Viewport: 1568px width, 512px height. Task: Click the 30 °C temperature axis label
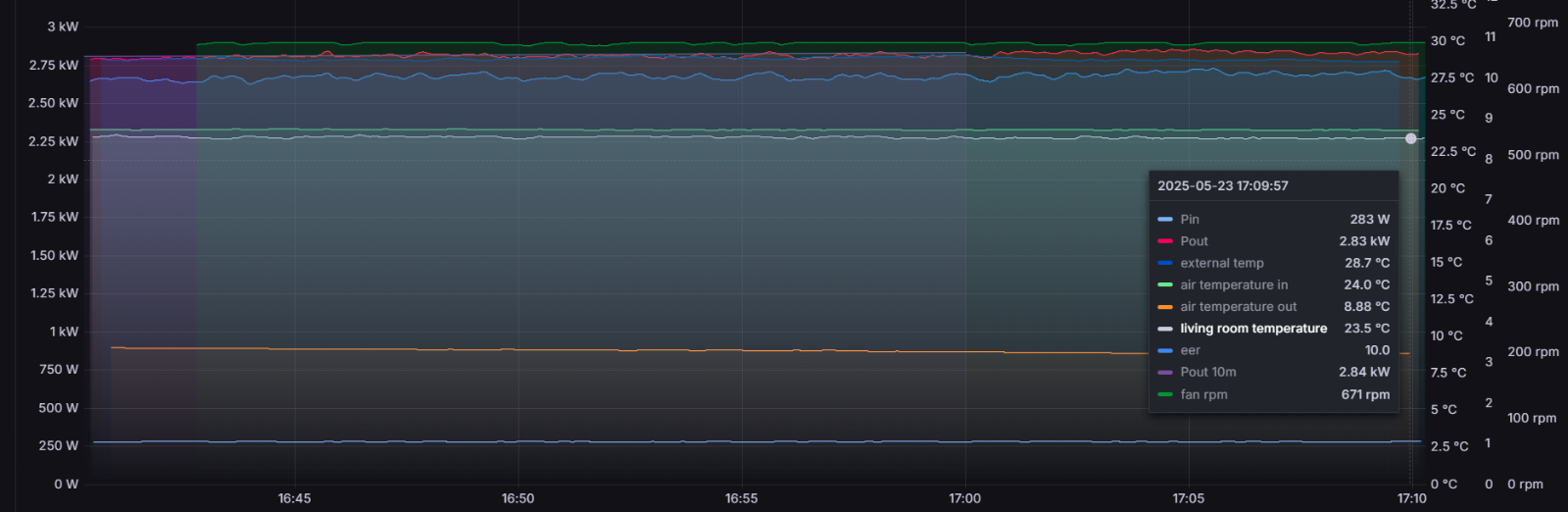click(1447, 41)
